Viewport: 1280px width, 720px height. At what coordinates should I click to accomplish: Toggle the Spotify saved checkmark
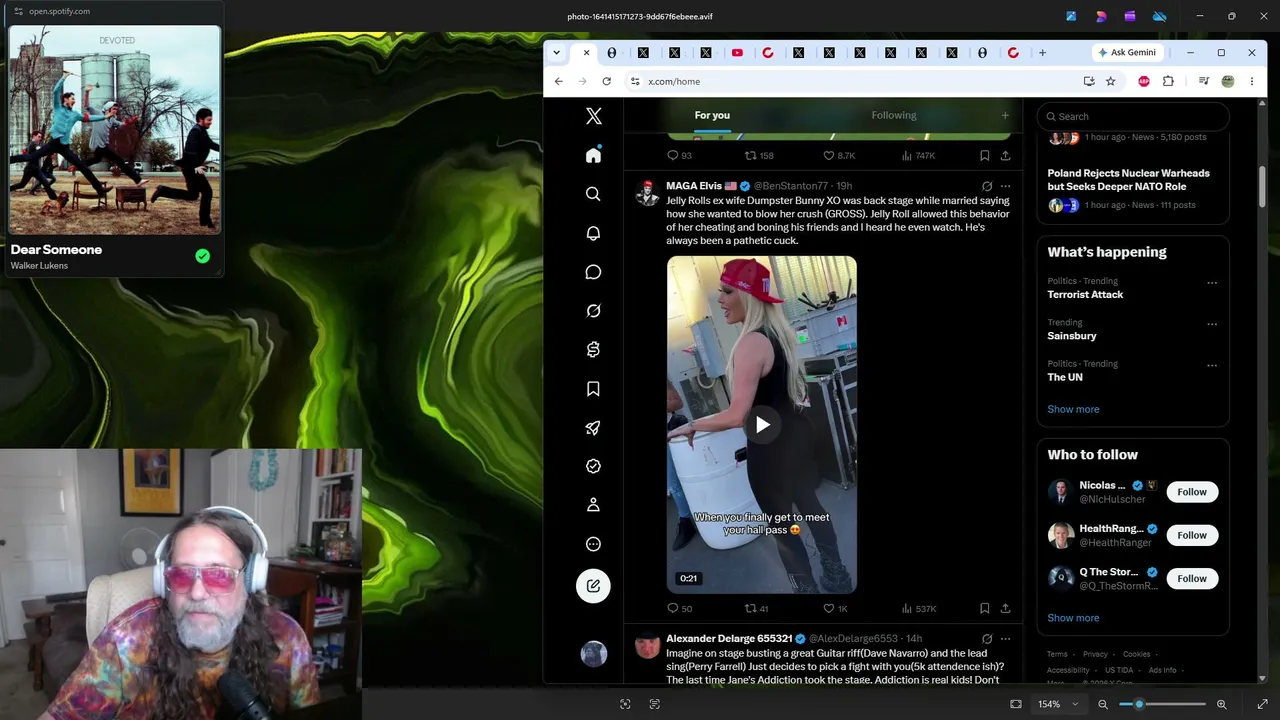pyautogui.click(x=202, y=257)
